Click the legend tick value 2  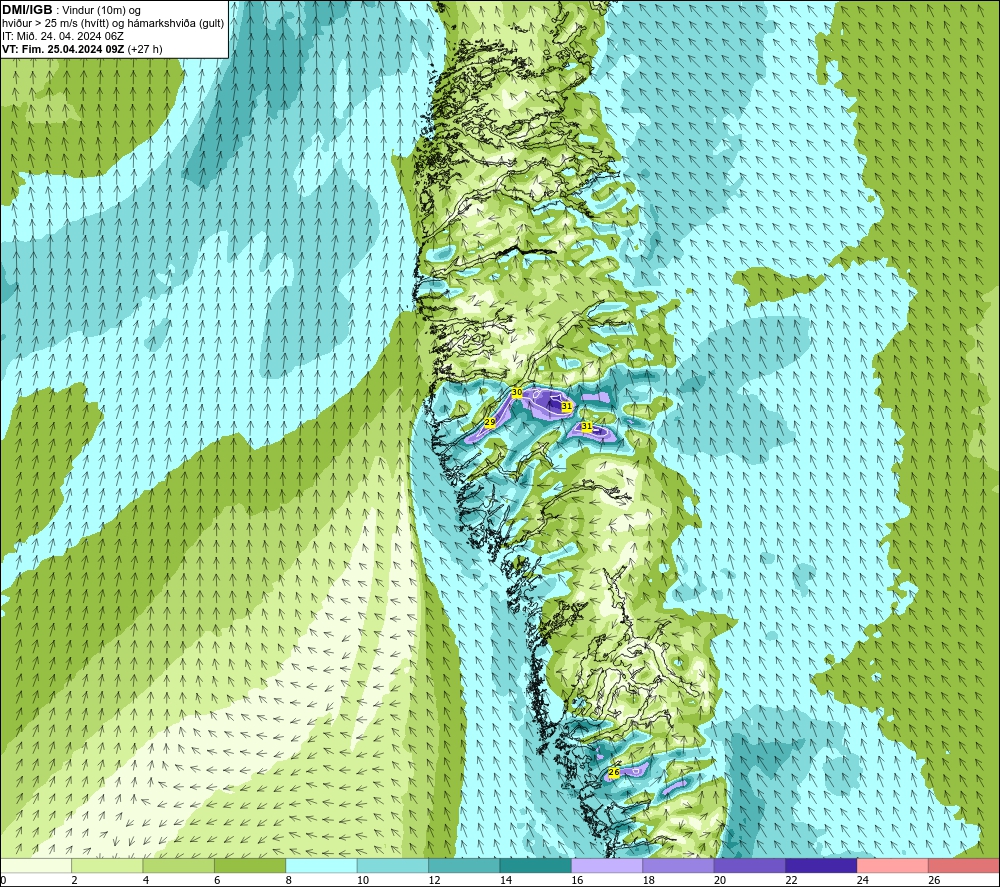[75, 880]
